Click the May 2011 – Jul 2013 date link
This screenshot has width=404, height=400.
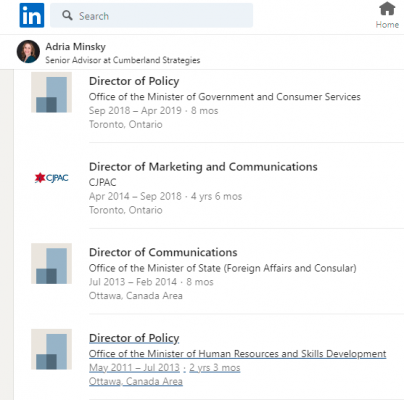[134, 368]
